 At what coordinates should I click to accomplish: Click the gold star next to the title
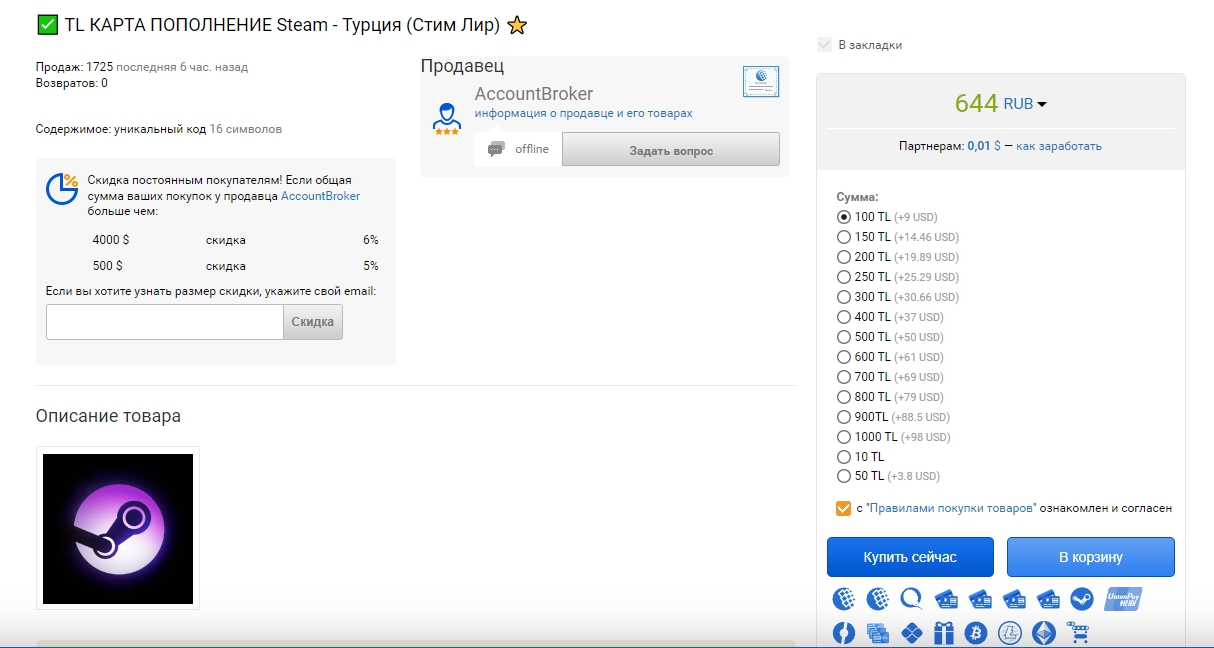coord(517,26)
